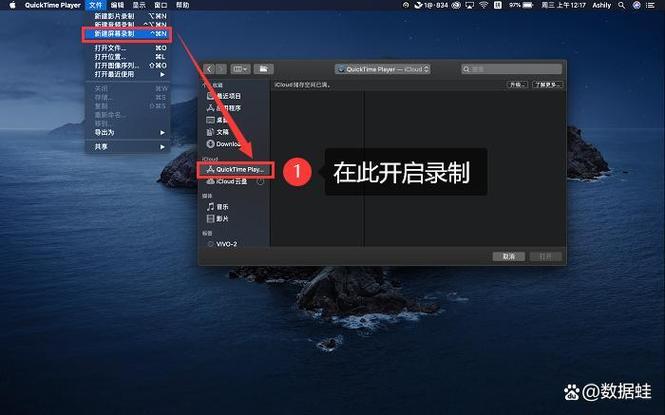
Task: Open the 编辑 menu
Action: click(x=117, y=5)
